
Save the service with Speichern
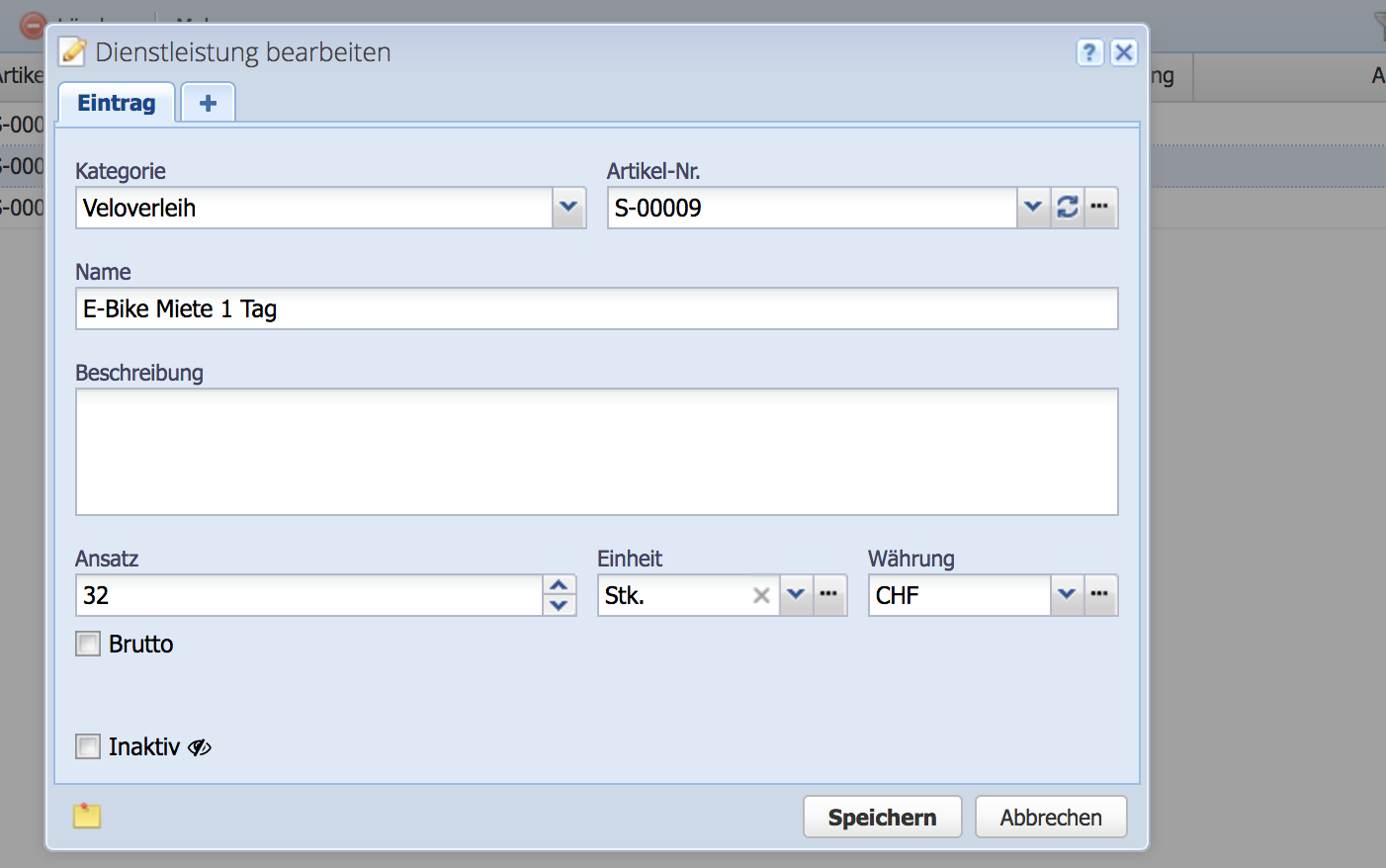point(882,817)
